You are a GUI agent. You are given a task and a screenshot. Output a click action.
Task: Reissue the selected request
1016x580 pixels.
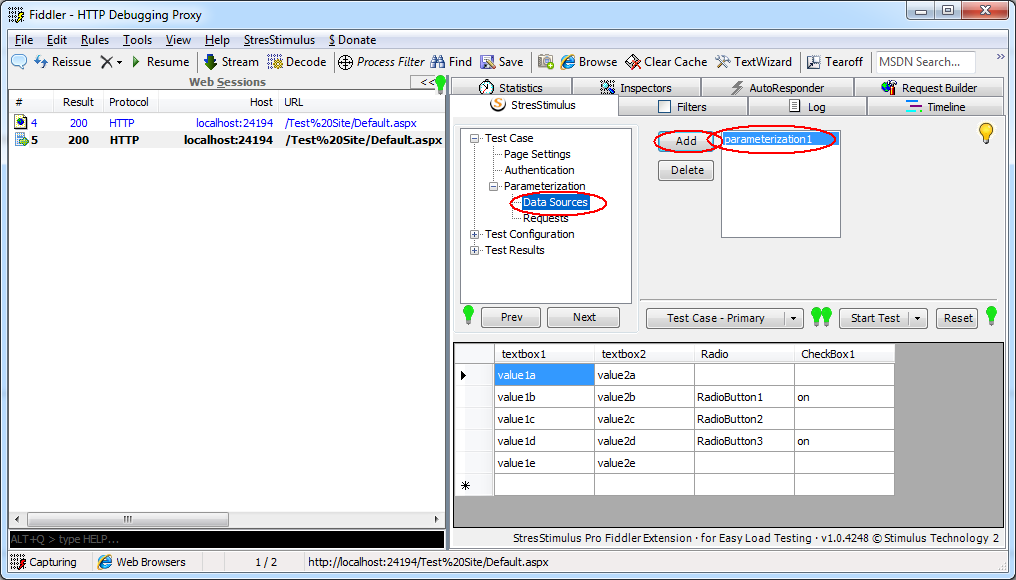63,62
